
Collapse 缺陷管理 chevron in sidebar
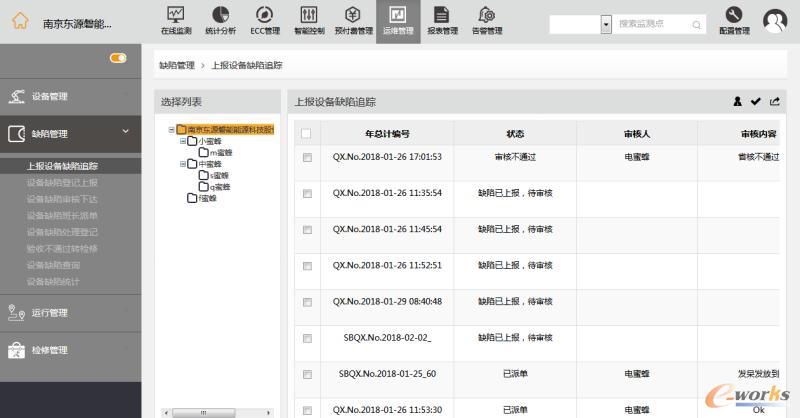point(126,132)
